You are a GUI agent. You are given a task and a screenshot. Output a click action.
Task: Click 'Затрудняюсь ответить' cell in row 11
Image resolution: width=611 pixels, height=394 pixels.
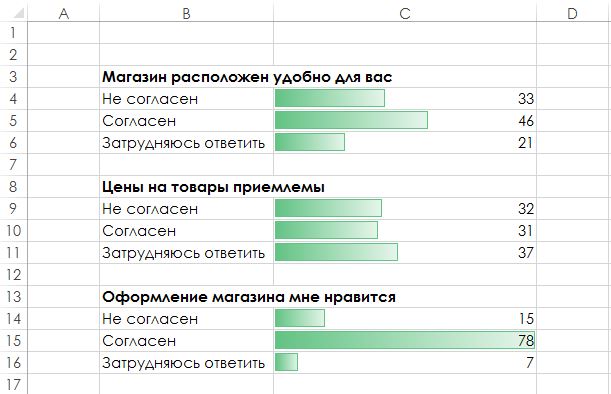186,253
